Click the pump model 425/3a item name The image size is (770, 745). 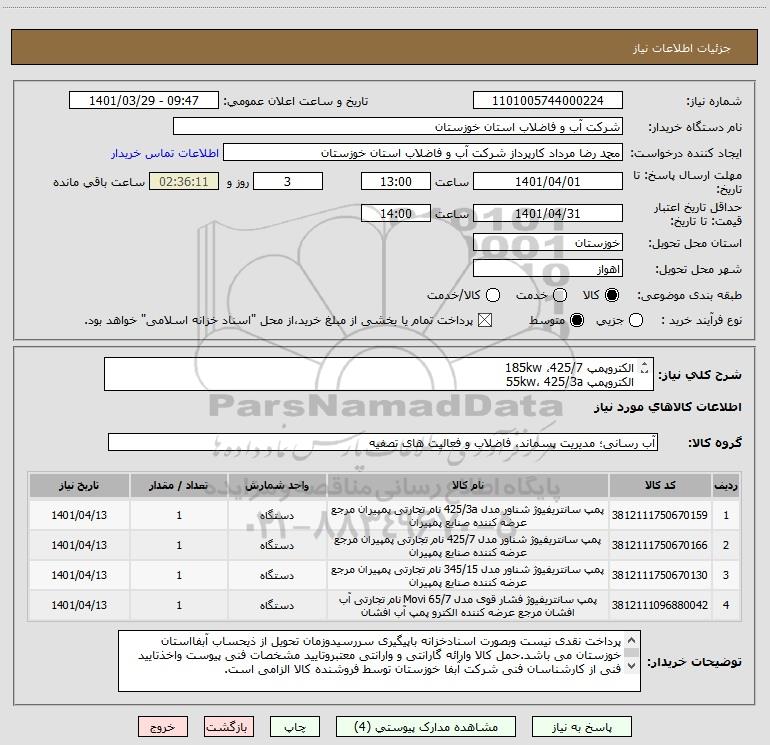point(468,516)
